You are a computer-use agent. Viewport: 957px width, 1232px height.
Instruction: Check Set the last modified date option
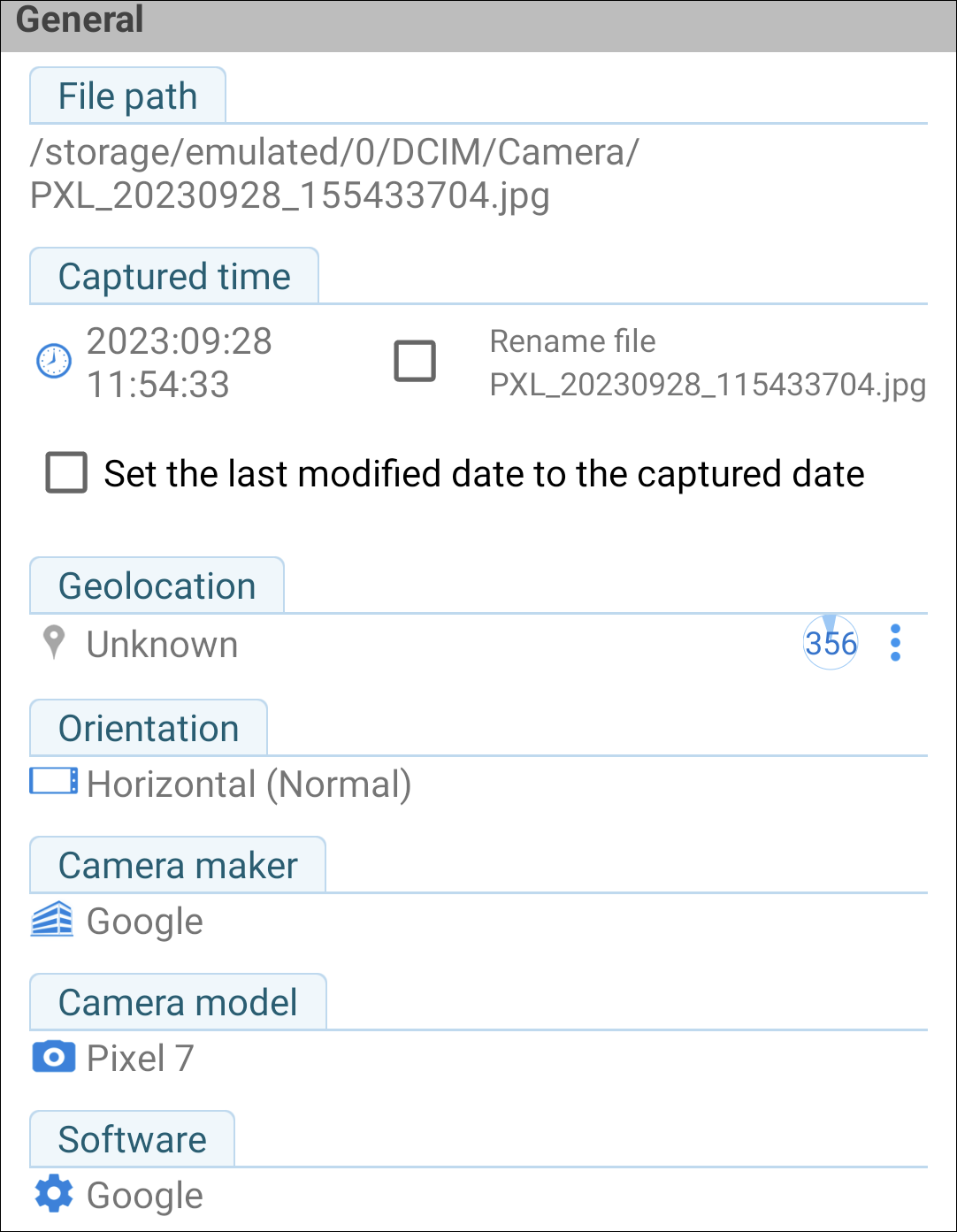(66, 473)
